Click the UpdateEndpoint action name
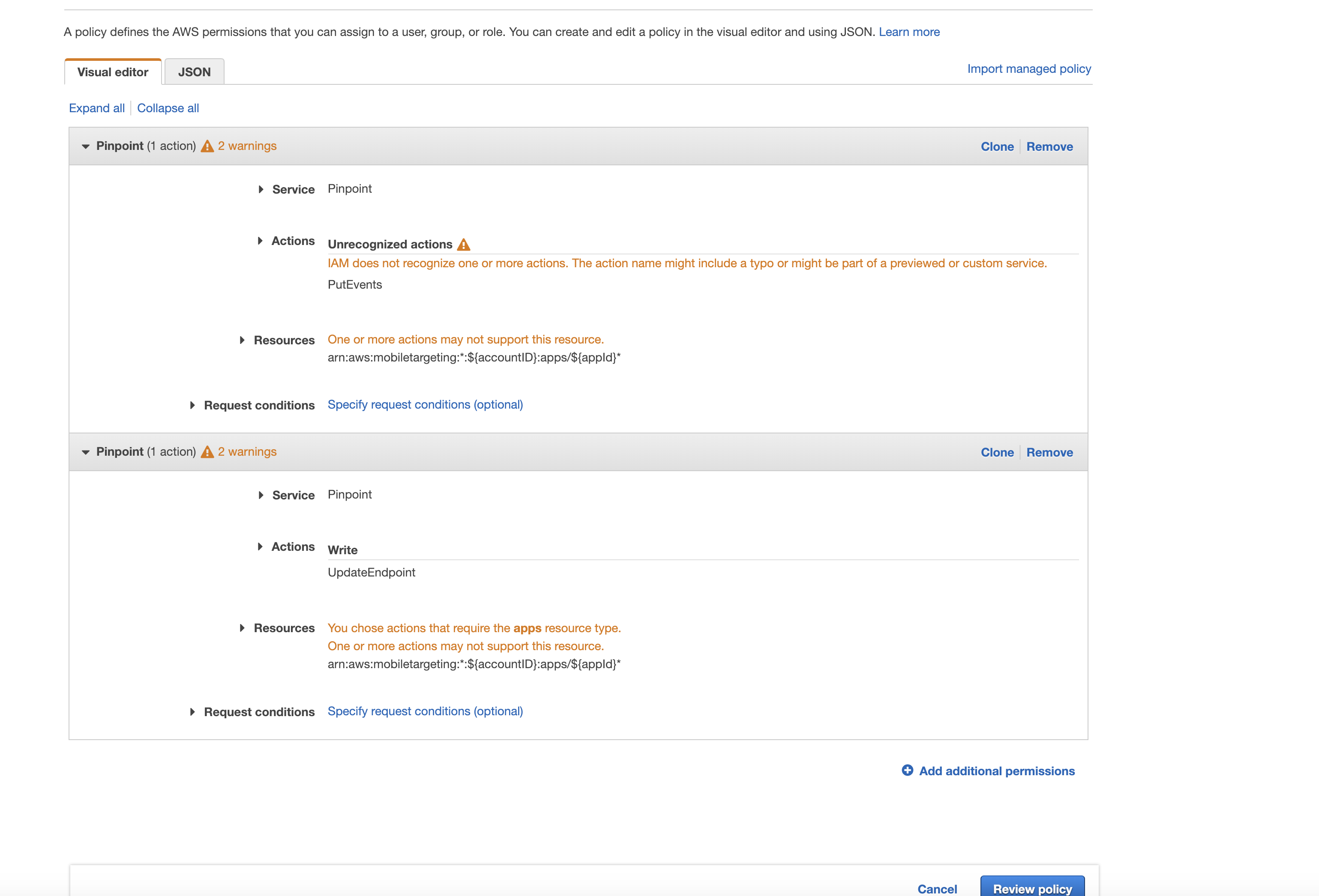Image resolution: width=1319 pixels, height=896 pixels. coord(371,573)
